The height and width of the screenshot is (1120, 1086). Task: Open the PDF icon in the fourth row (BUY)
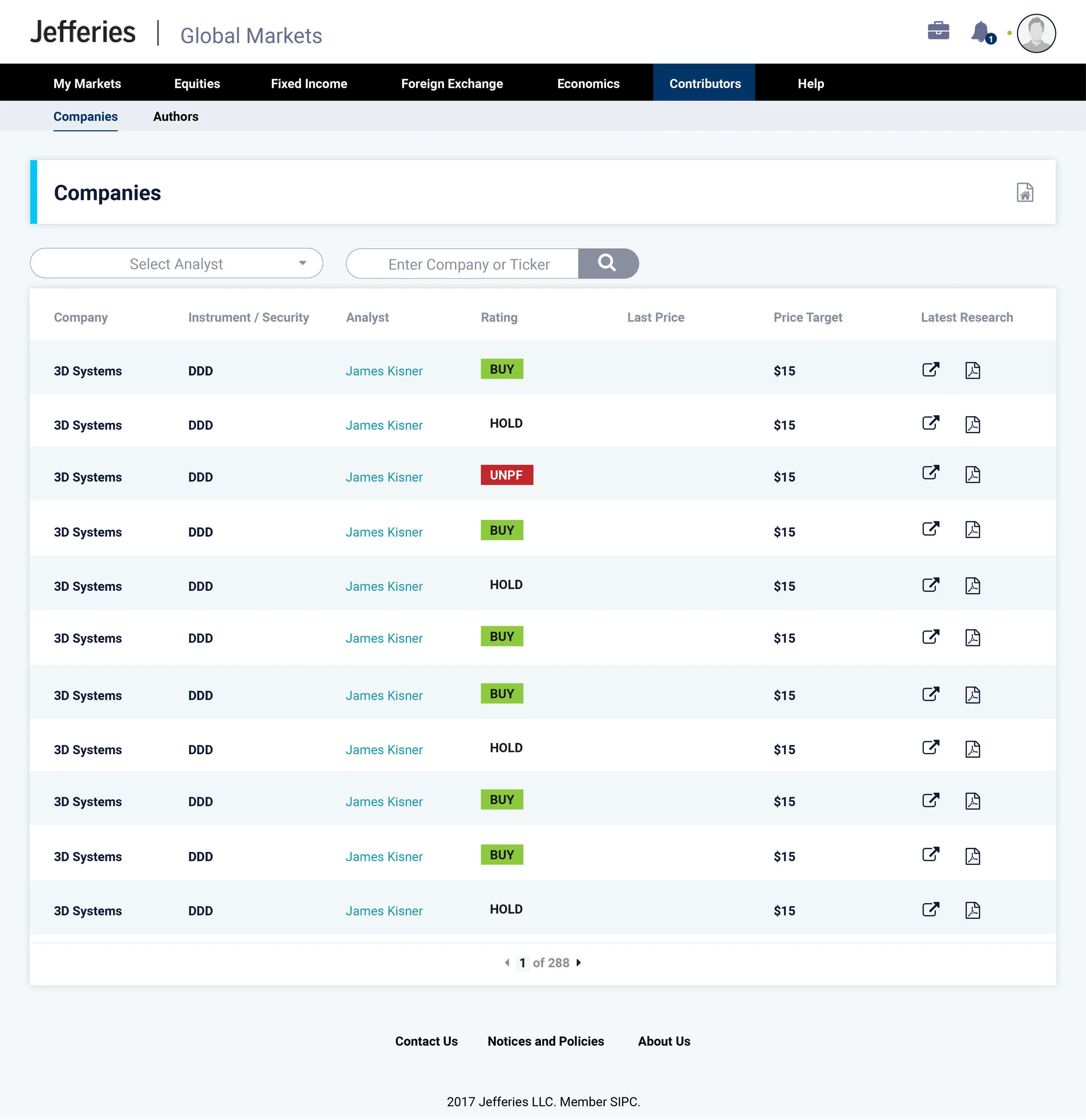click(x=972, y=530)
